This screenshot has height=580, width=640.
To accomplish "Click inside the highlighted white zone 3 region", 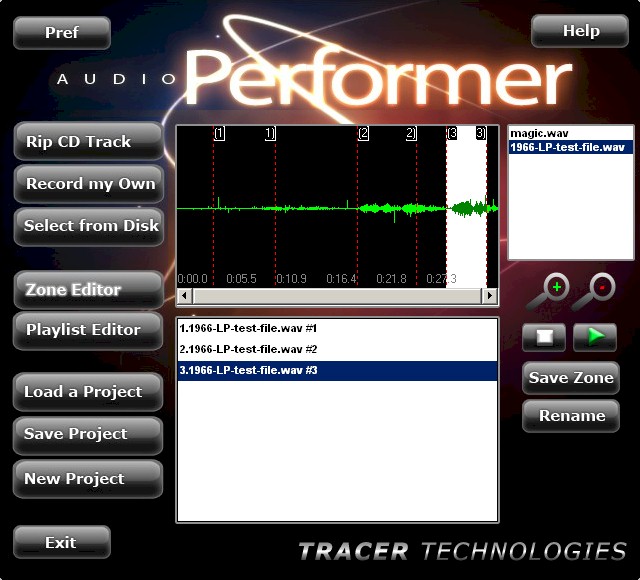I will (x=467, y=206).
